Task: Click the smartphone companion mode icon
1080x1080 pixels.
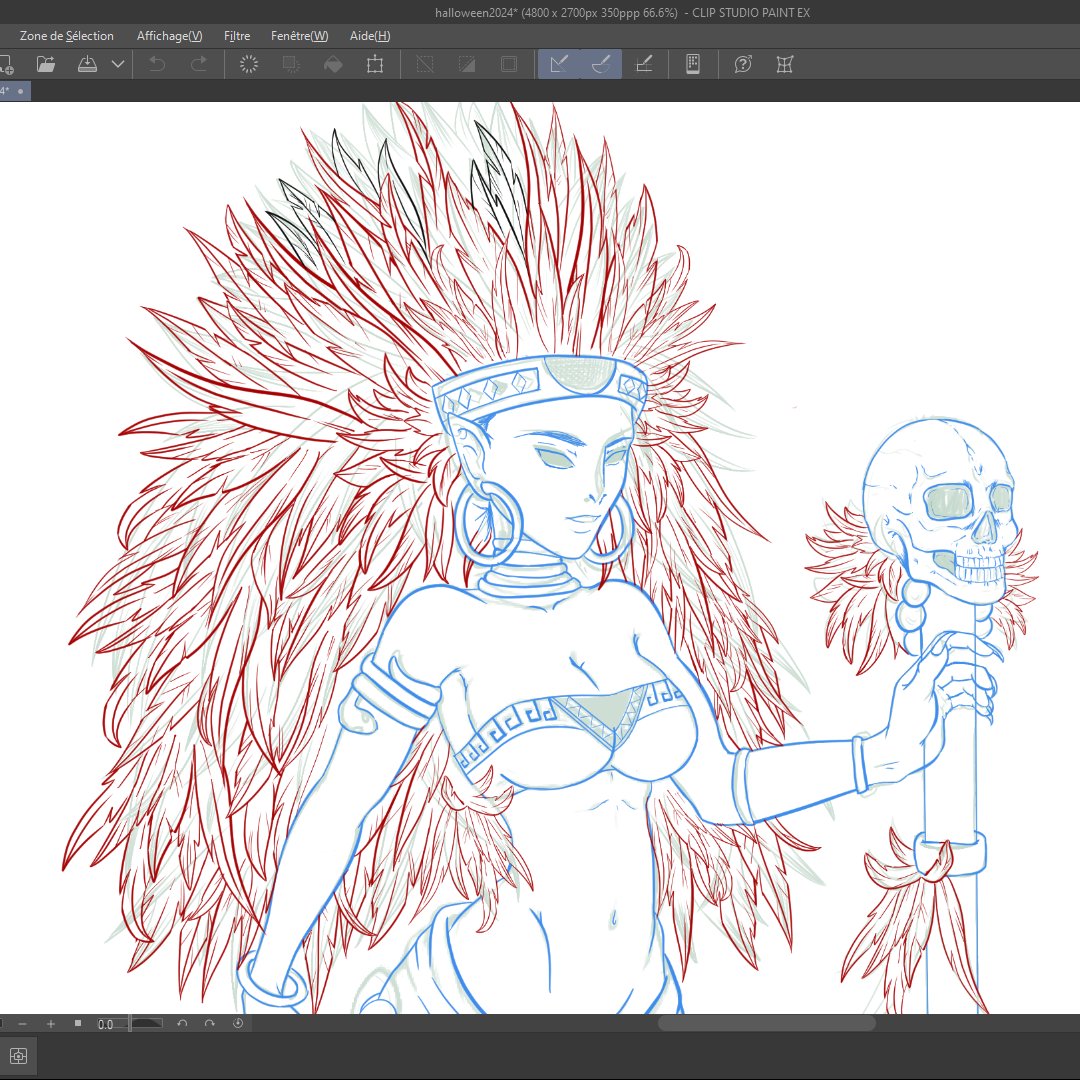Action: coord(693,64)
